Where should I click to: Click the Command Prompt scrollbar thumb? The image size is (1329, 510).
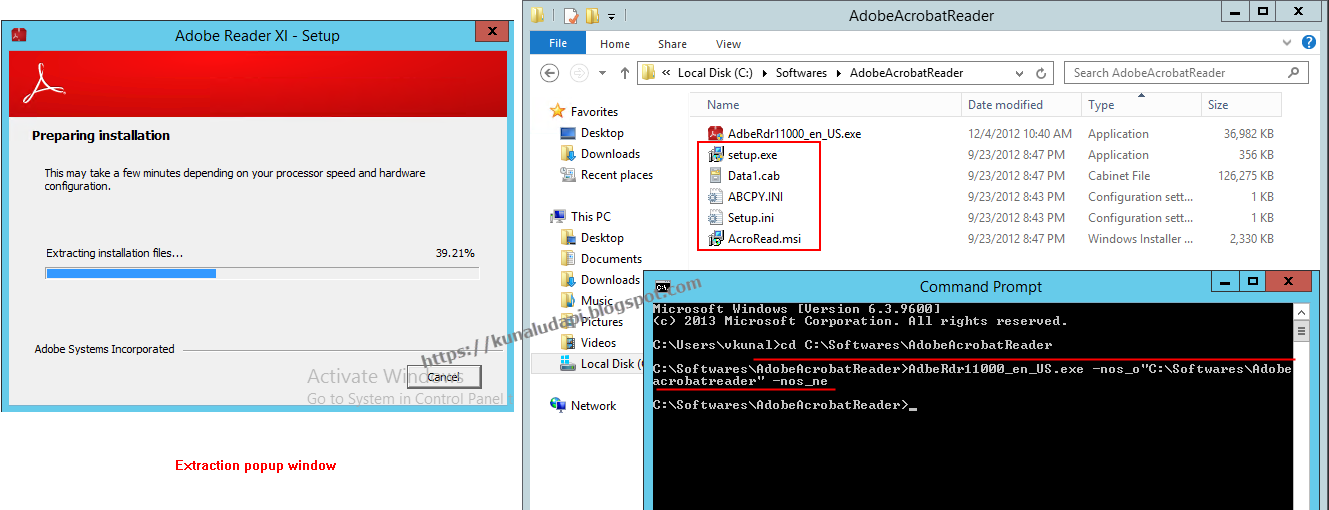tap(1301, 330)
